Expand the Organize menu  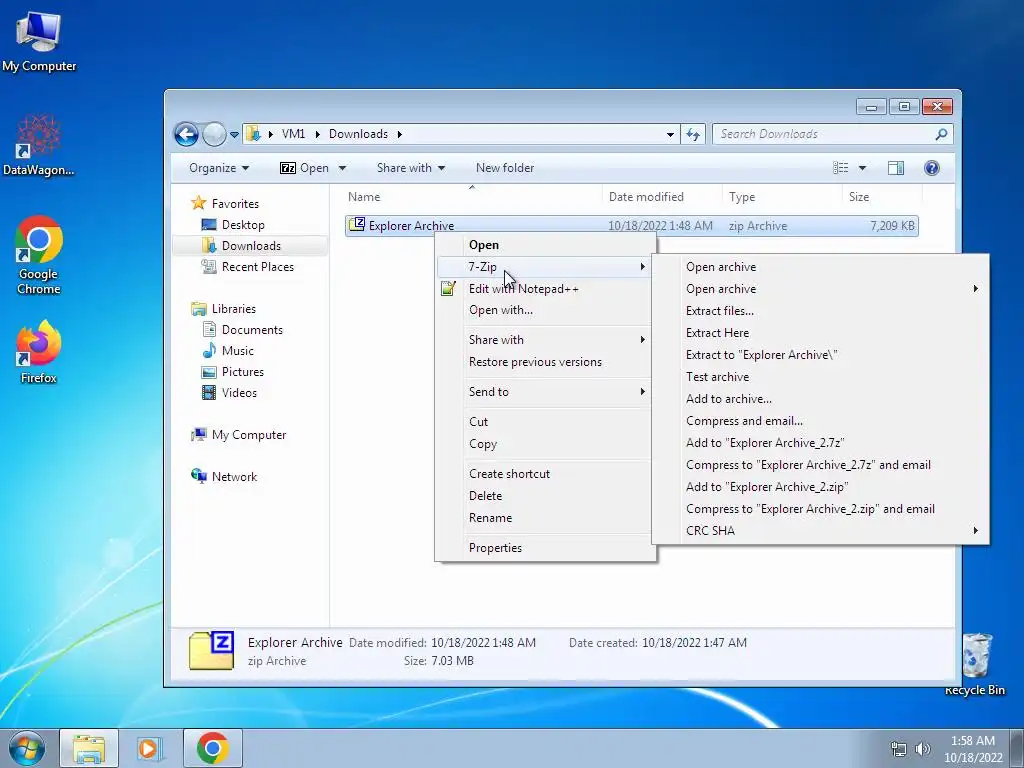pos(219,168)
